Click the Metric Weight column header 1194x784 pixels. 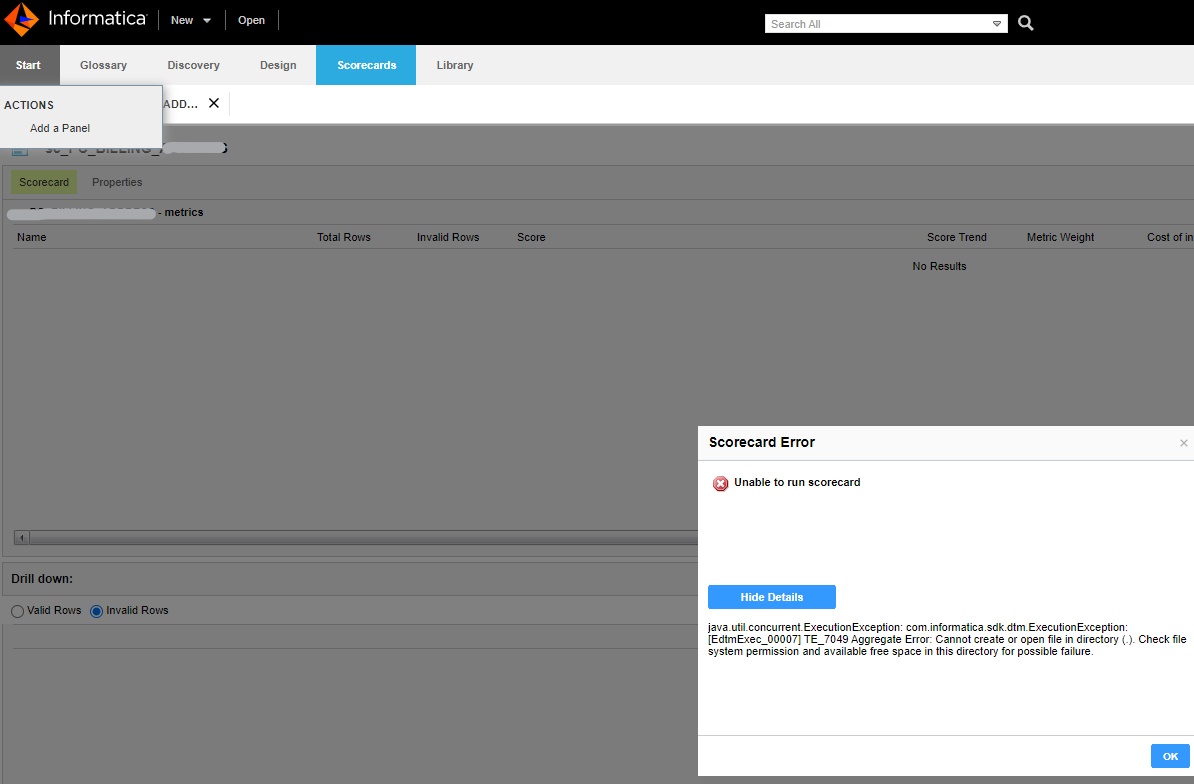(x=1060, y=237)
